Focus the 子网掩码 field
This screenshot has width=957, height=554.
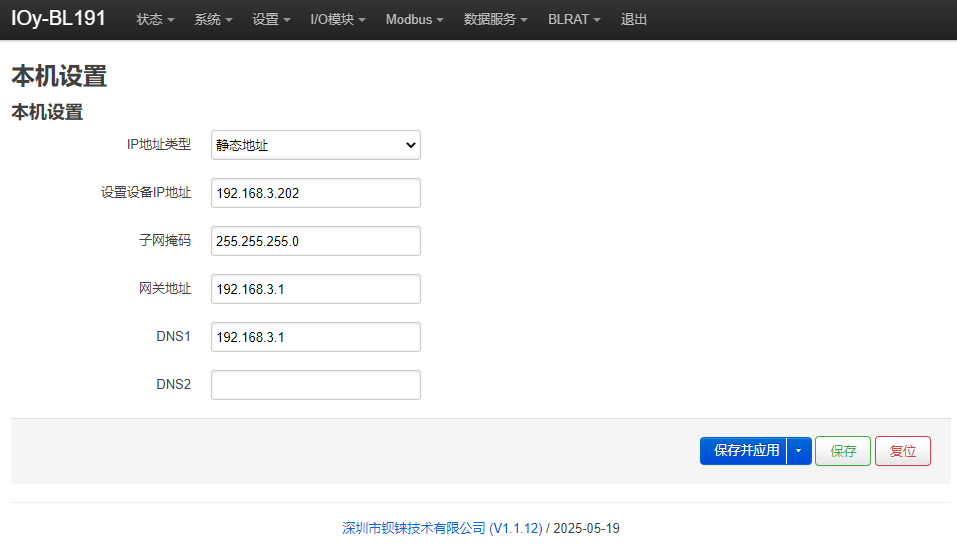coord(316,241)
